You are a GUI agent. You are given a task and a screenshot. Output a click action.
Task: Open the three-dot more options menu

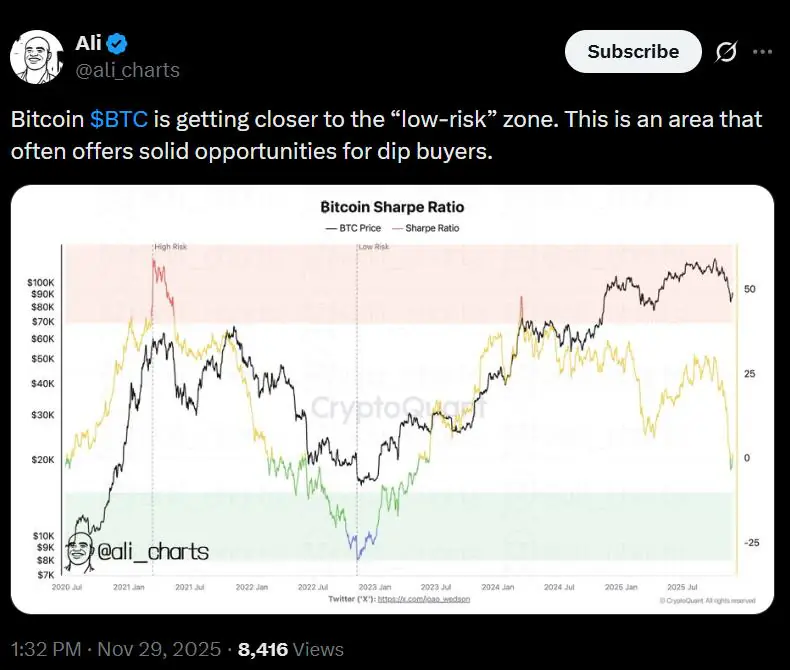(x=762, y=52)
